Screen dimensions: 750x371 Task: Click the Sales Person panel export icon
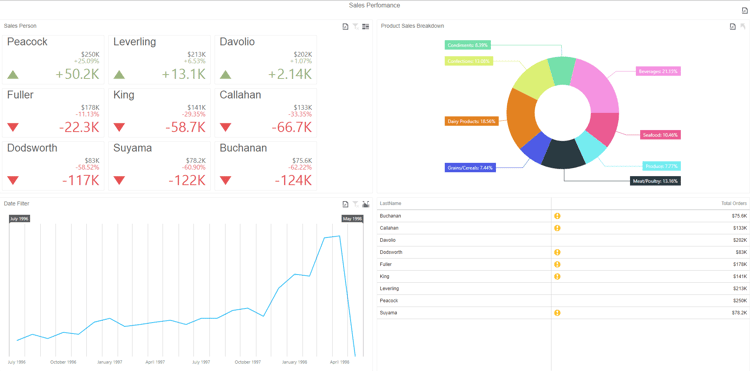(x=345, y=27)
